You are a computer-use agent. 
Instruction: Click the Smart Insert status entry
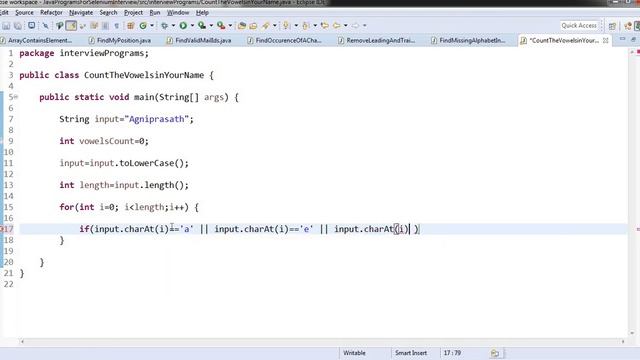[x=411, y=353]
